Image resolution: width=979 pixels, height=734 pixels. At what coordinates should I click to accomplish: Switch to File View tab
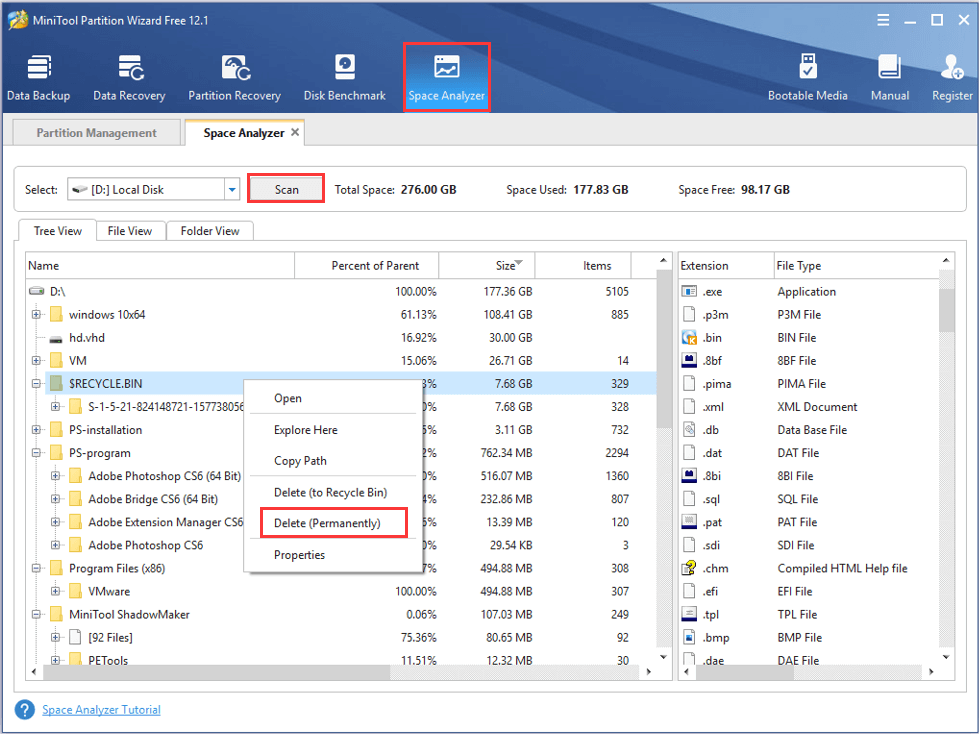pos(130,231)
